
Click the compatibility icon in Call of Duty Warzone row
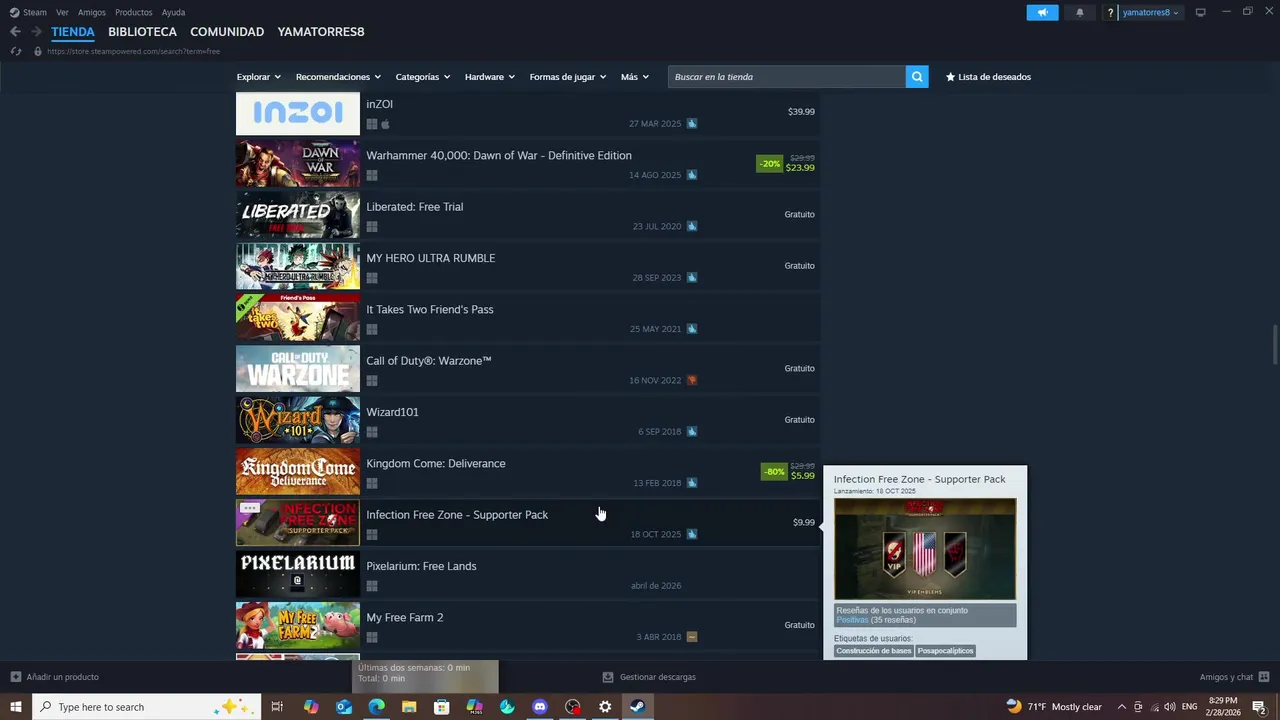(692, 380)
